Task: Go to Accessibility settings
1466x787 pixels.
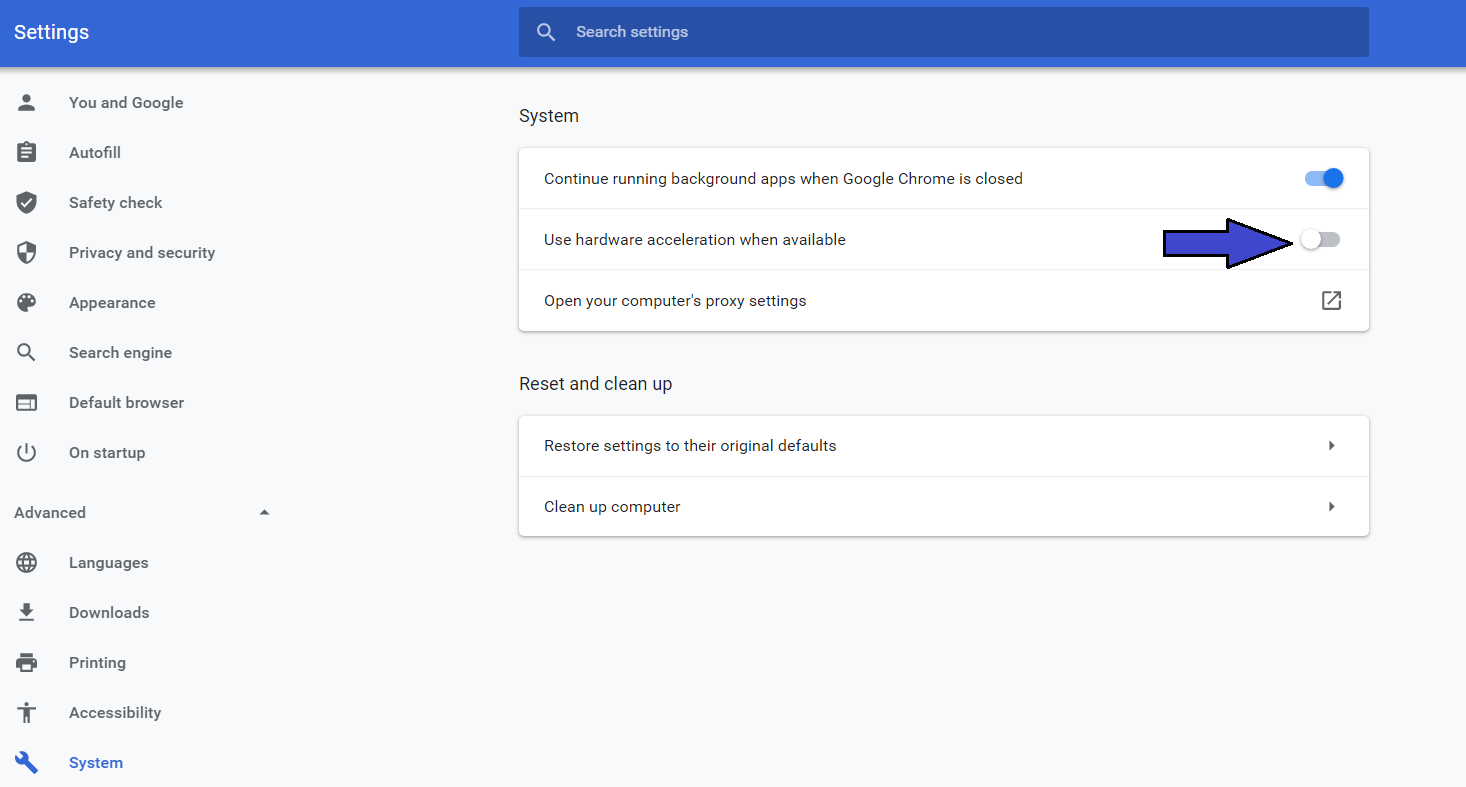Action: tap(115, 712)
